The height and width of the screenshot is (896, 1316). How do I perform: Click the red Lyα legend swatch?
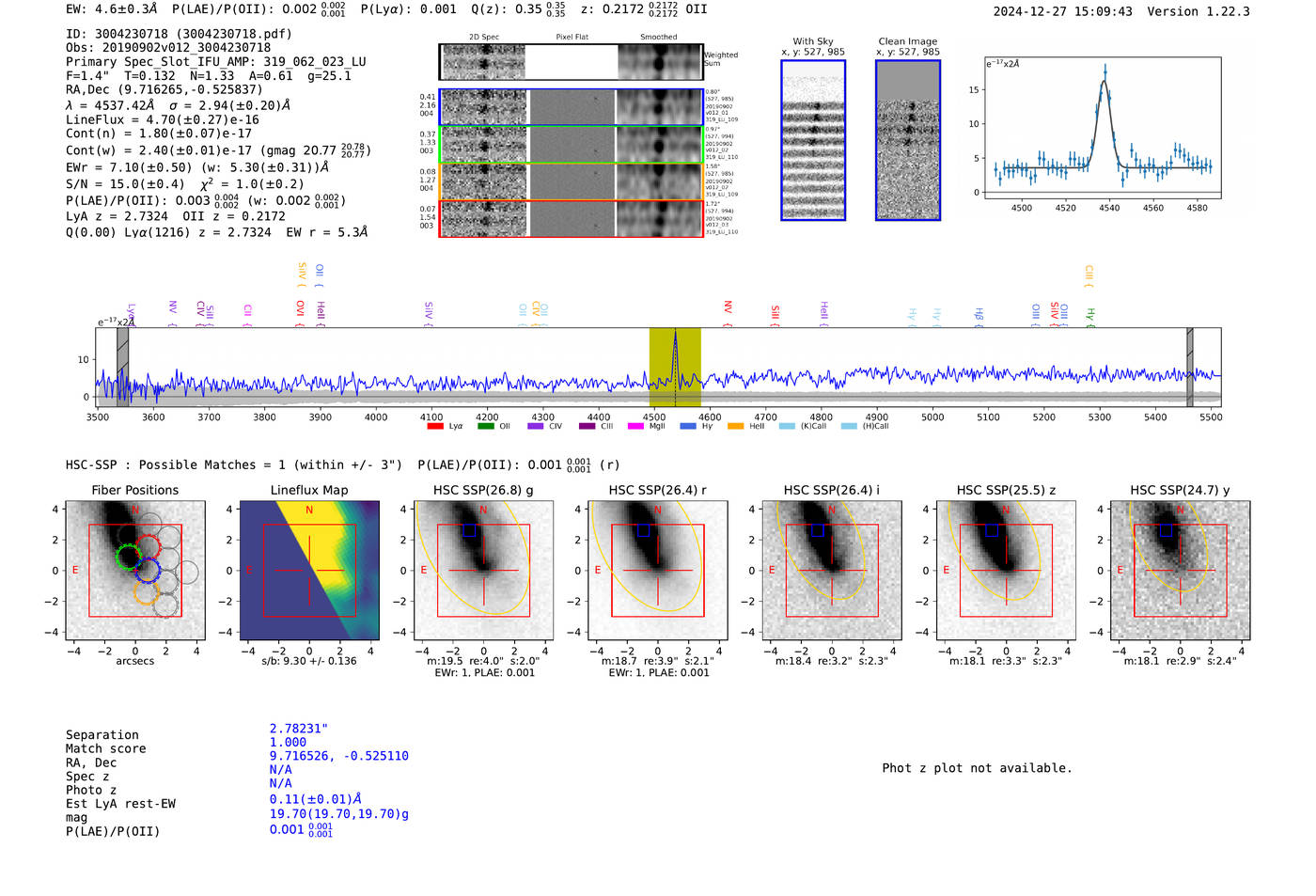pyautogui.click(x=434, y=426)
